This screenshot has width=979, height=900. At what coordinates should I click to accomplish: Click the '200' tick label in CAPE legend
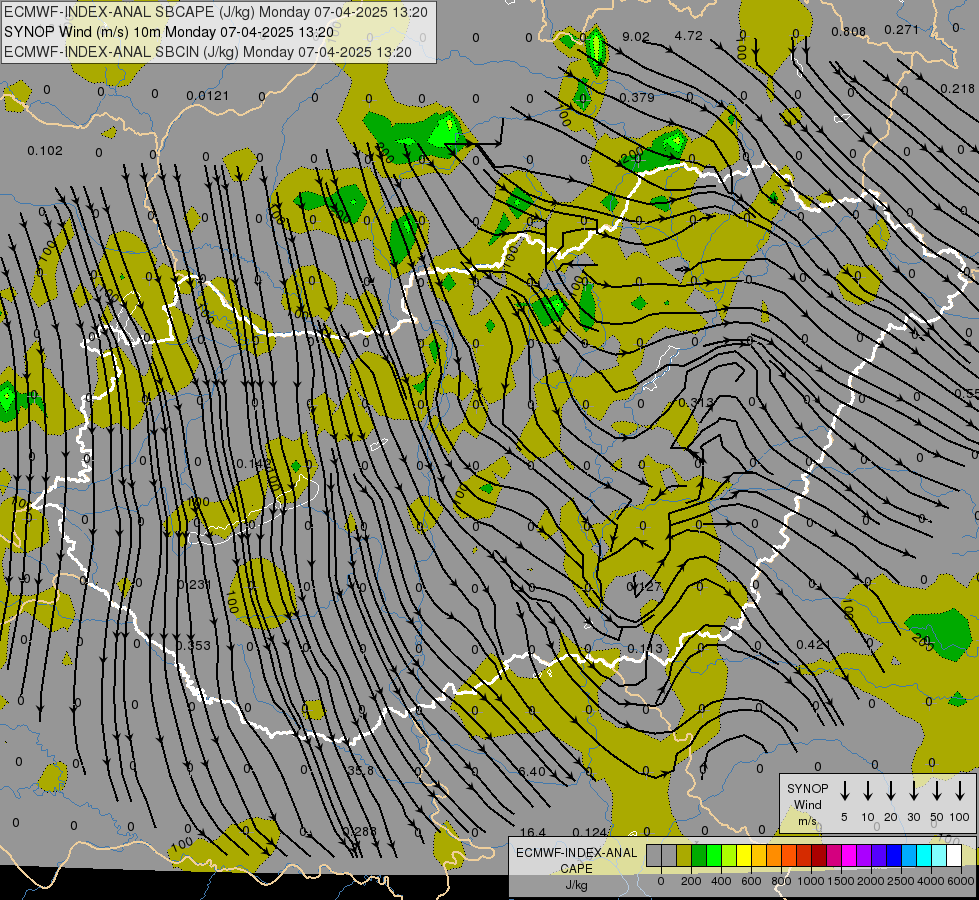point(691,881)
